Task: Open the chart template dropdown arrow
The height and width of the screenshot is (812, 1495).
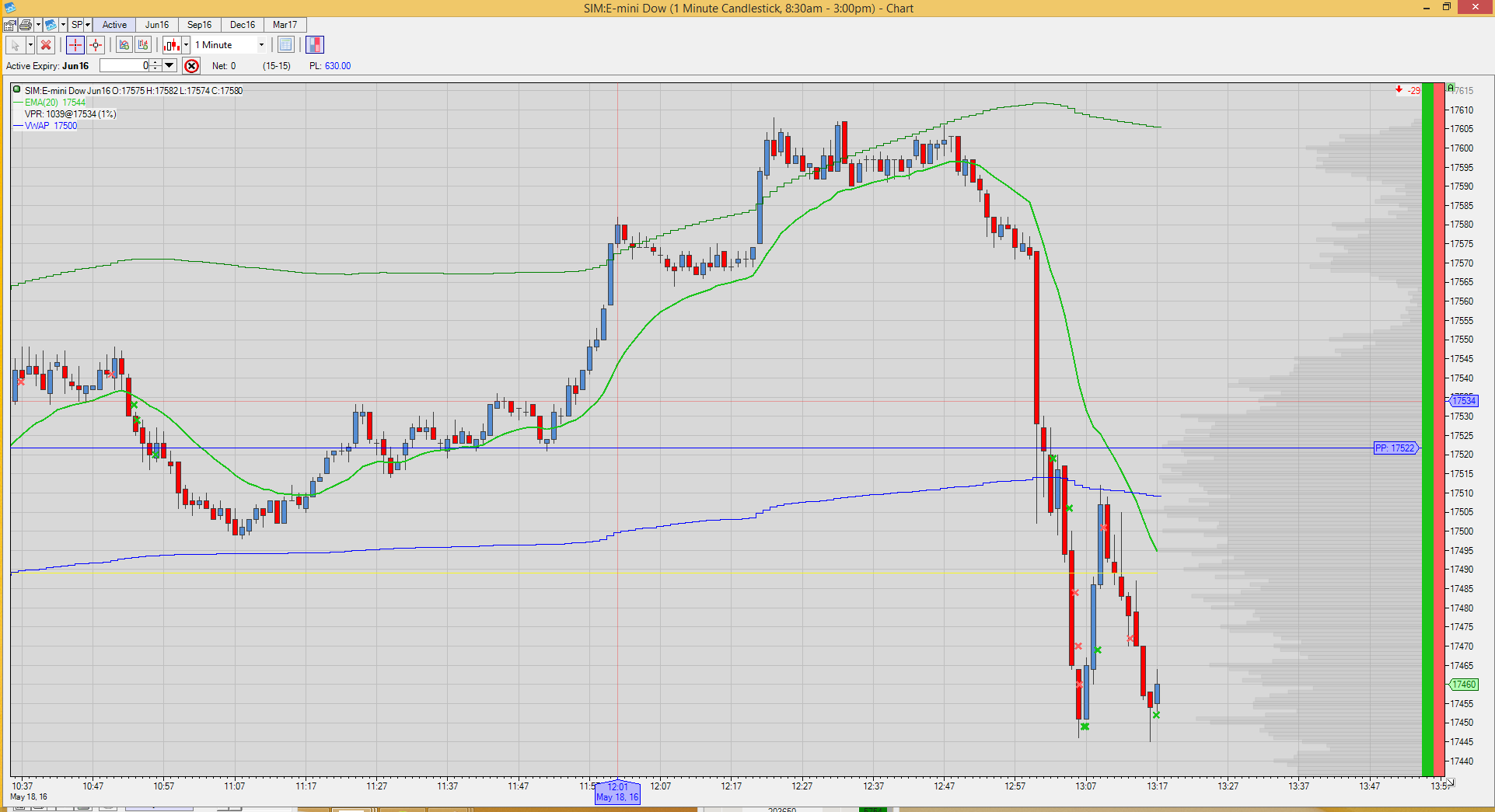Action: (x=64, y=25)
